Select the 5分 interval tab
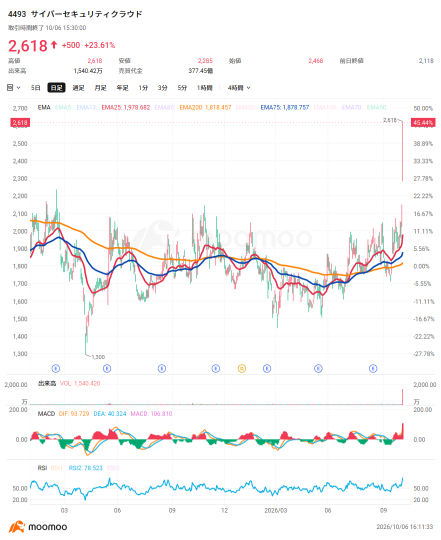Image resolution: width=441 pixels, height=540 pixels. (182, 88)
